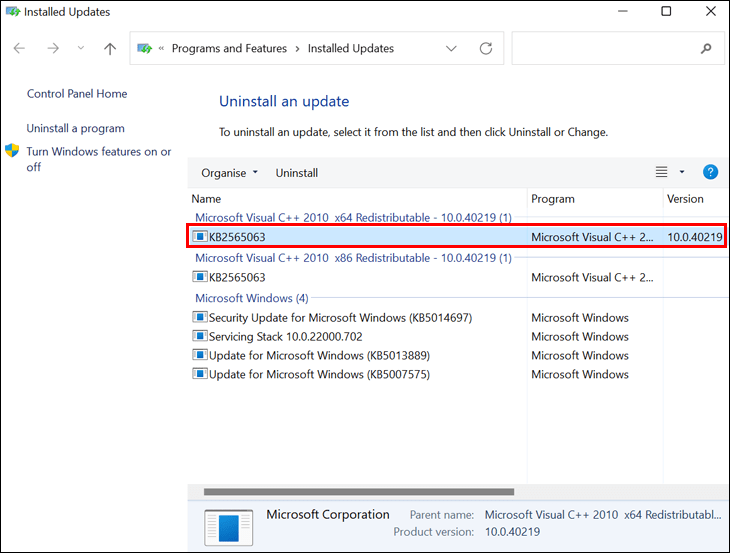Screen dimensions: 730x553
Task: Click Product version 10.0.40219 in details pane
Action: 512,532
